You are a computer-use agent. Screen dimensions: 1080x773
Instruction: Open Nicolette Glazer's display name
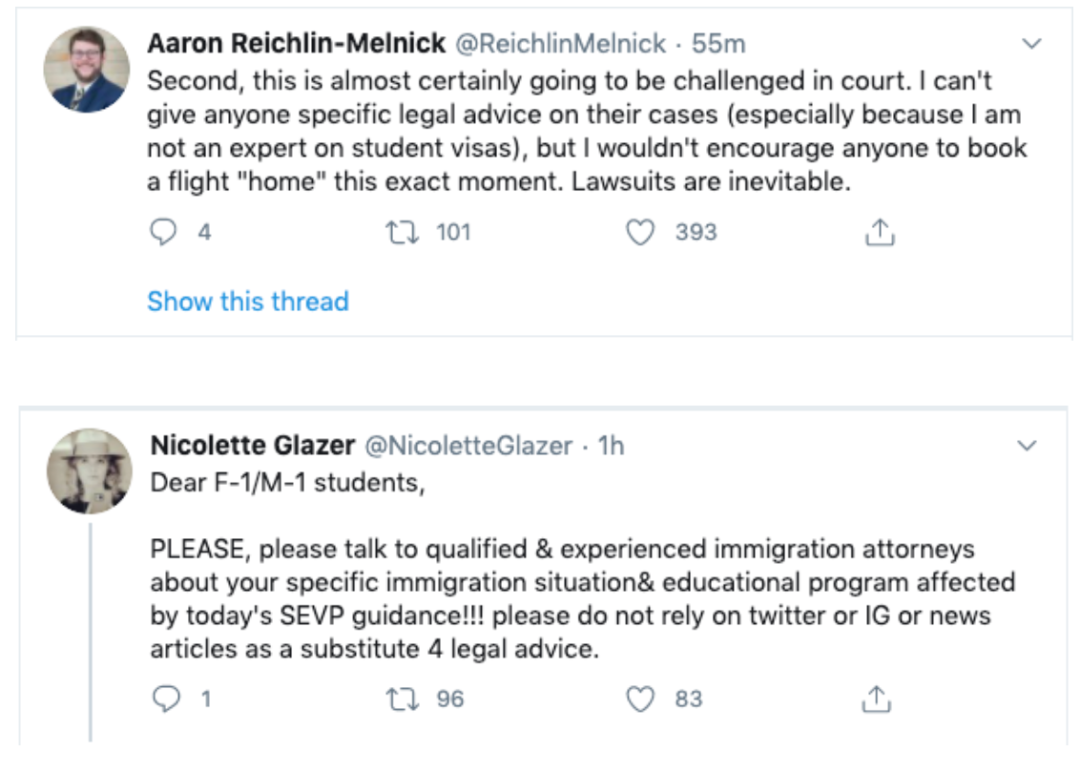[253, 446]
